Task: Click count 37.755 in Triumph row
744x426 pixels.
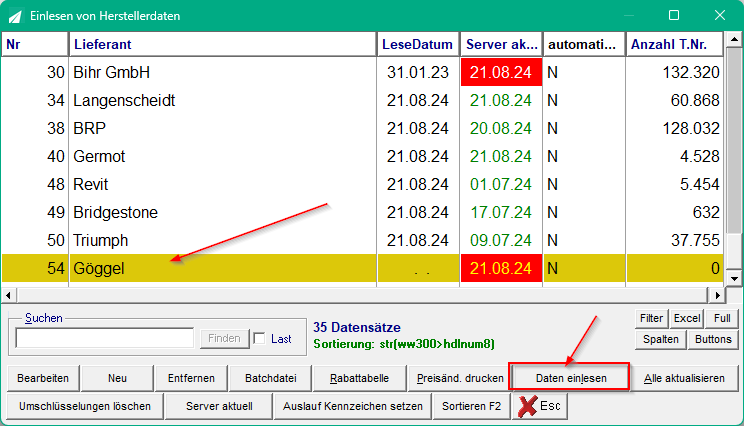Action: click(675, 240)
